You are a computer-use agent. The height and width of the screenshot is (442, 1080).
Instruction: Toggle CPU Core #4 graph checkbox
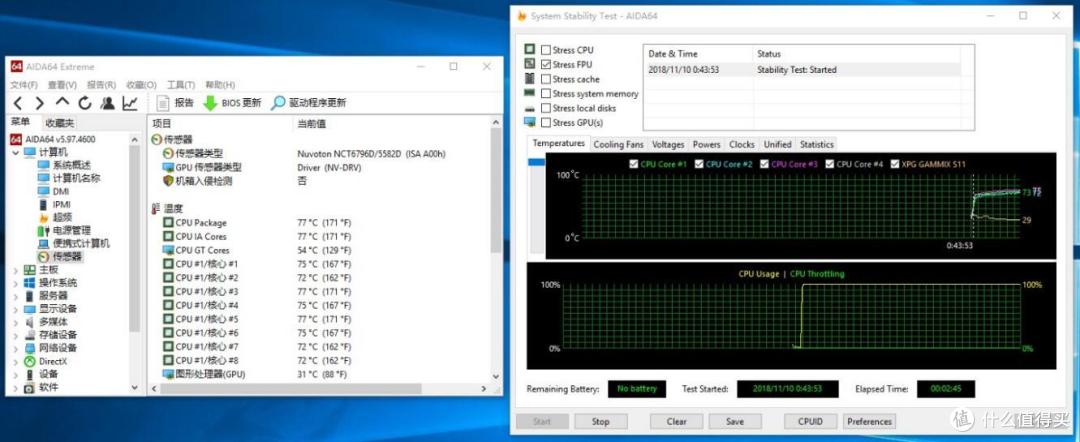click(830, 165)
